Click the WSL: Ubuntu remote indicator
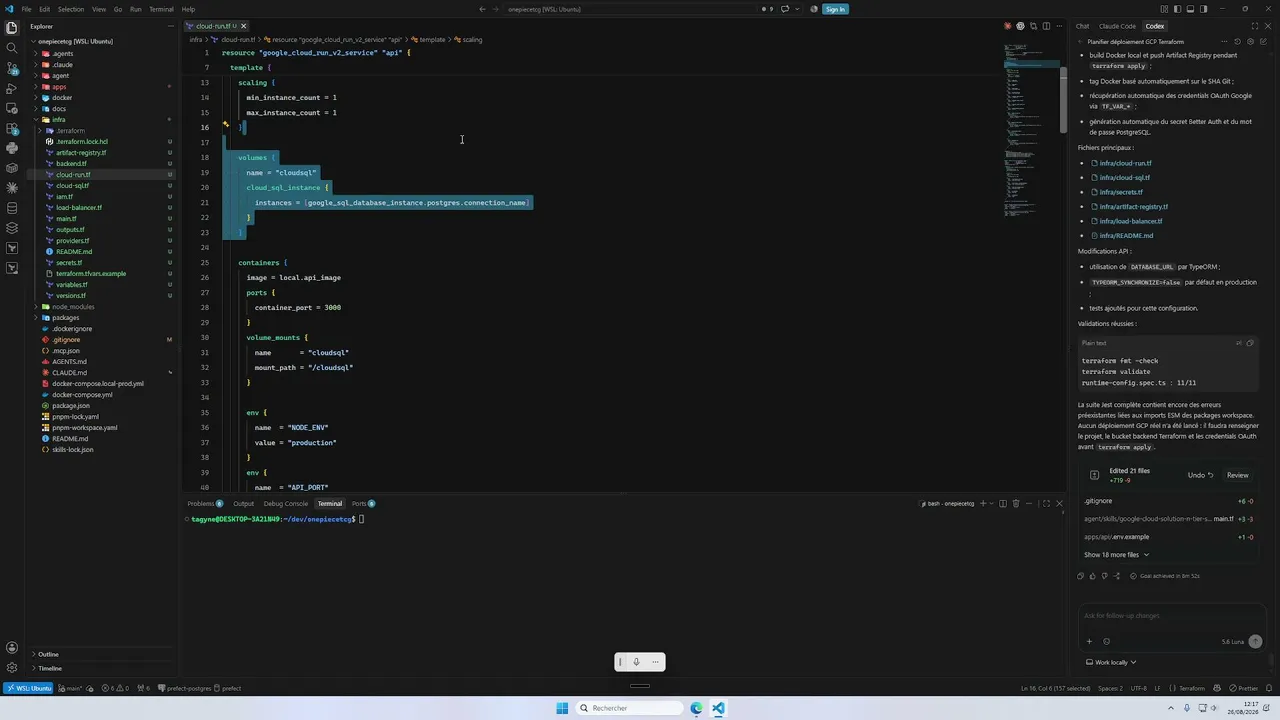This screenshot has width=1280, height=720. point(28,688)
